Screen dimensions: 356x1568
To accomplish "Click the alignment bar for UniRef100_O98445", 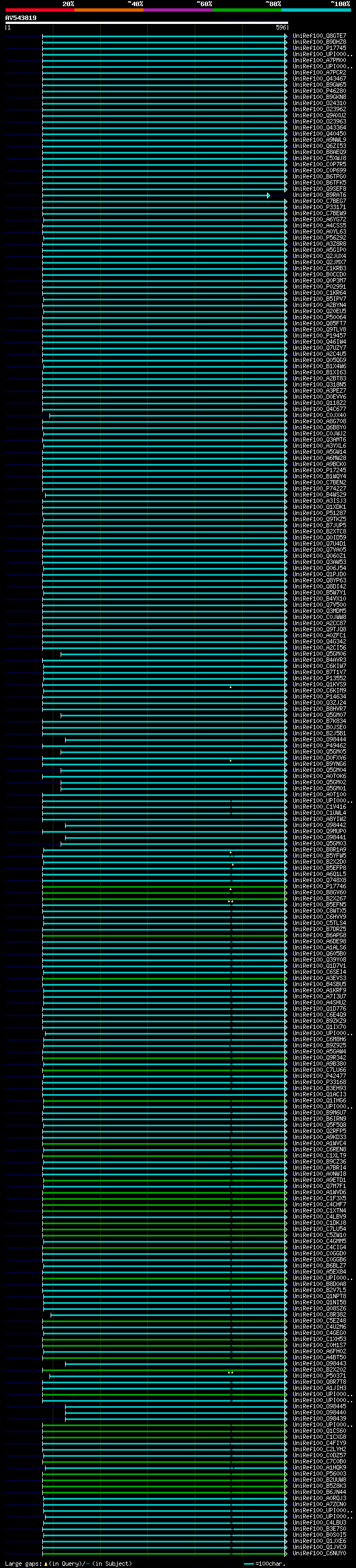I will pos(176,1407).
